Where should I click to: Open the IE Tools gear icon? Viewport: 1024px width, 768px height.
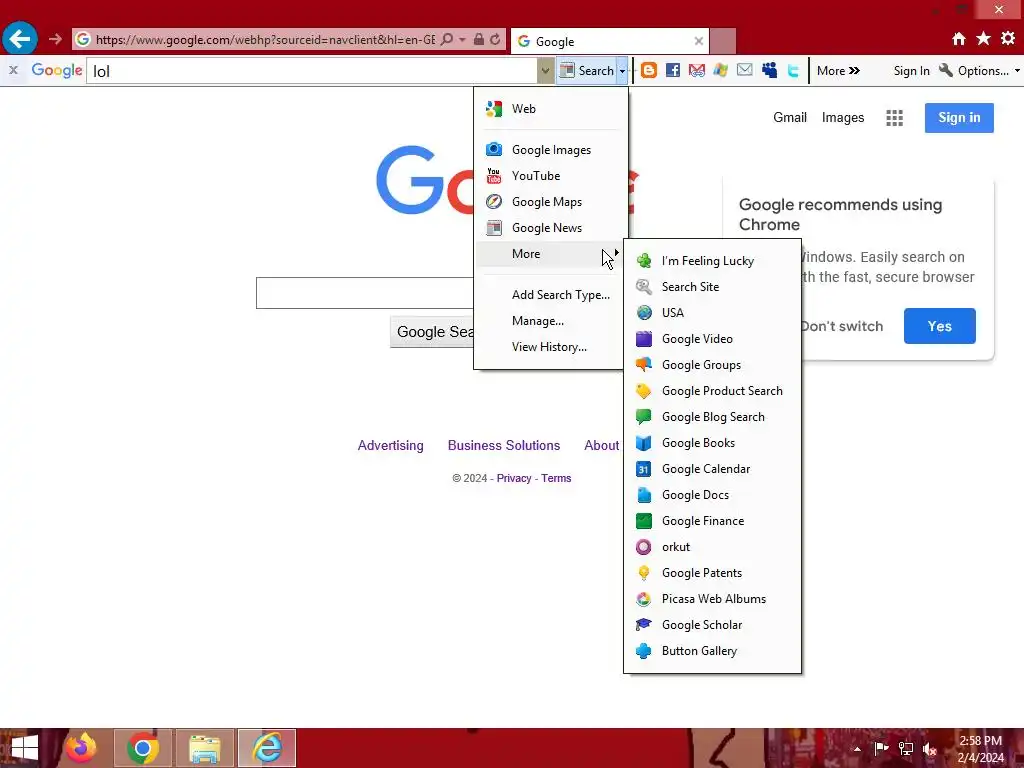[1008, 39]
